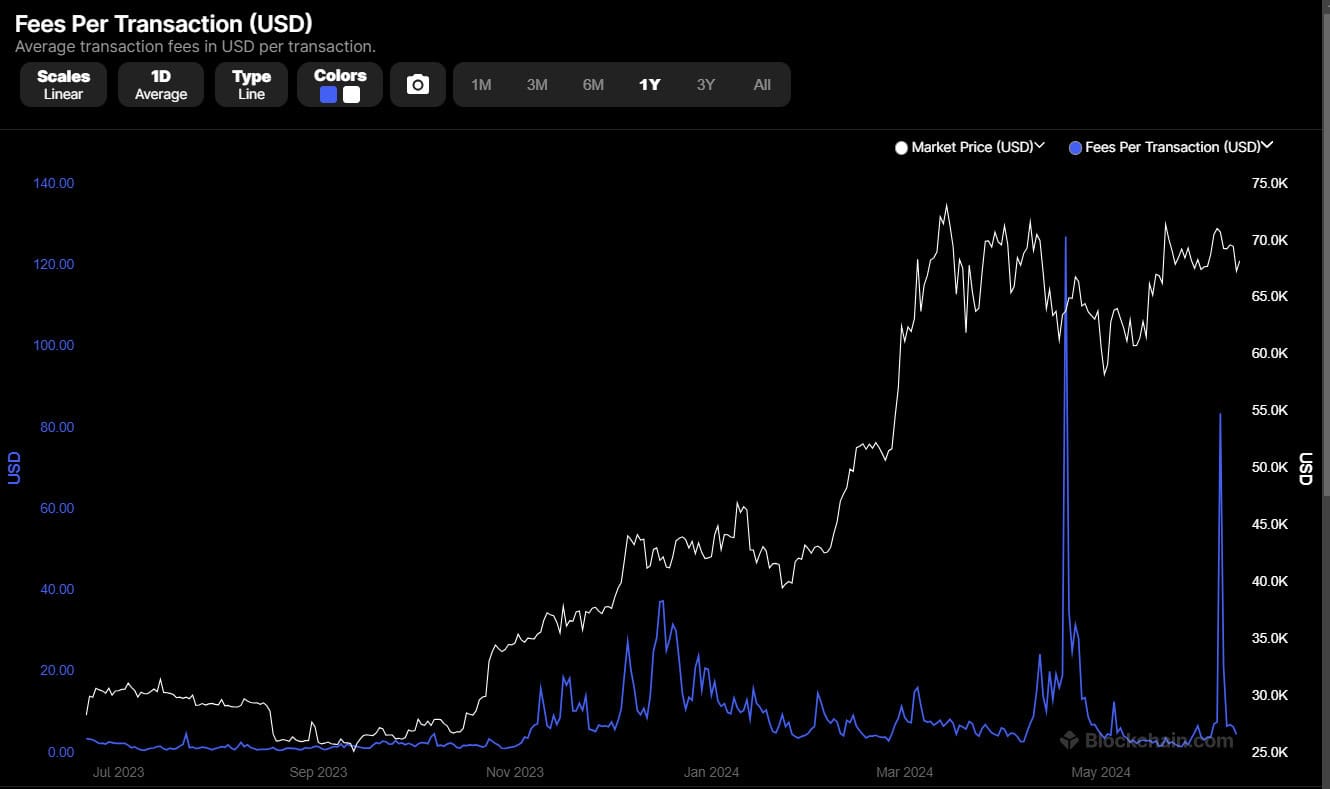
Task: Toggle the blue Fees Per Transaction legend dot
Action: point(1075,148)
